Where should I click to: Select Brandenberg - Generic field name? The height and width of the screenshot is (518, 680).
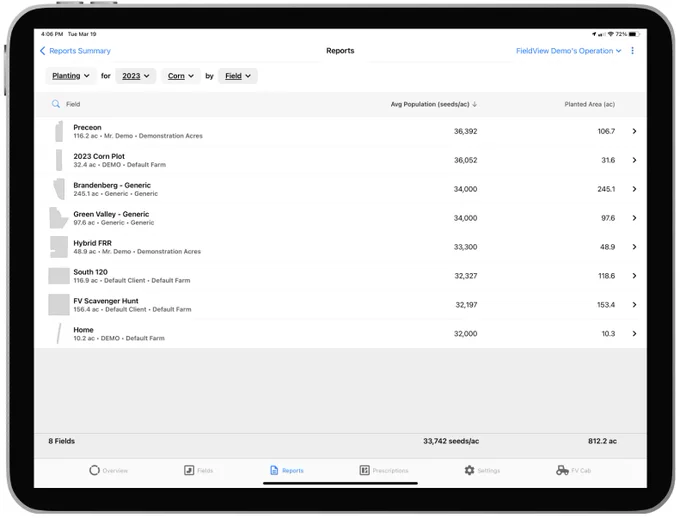tap(112, 185)
